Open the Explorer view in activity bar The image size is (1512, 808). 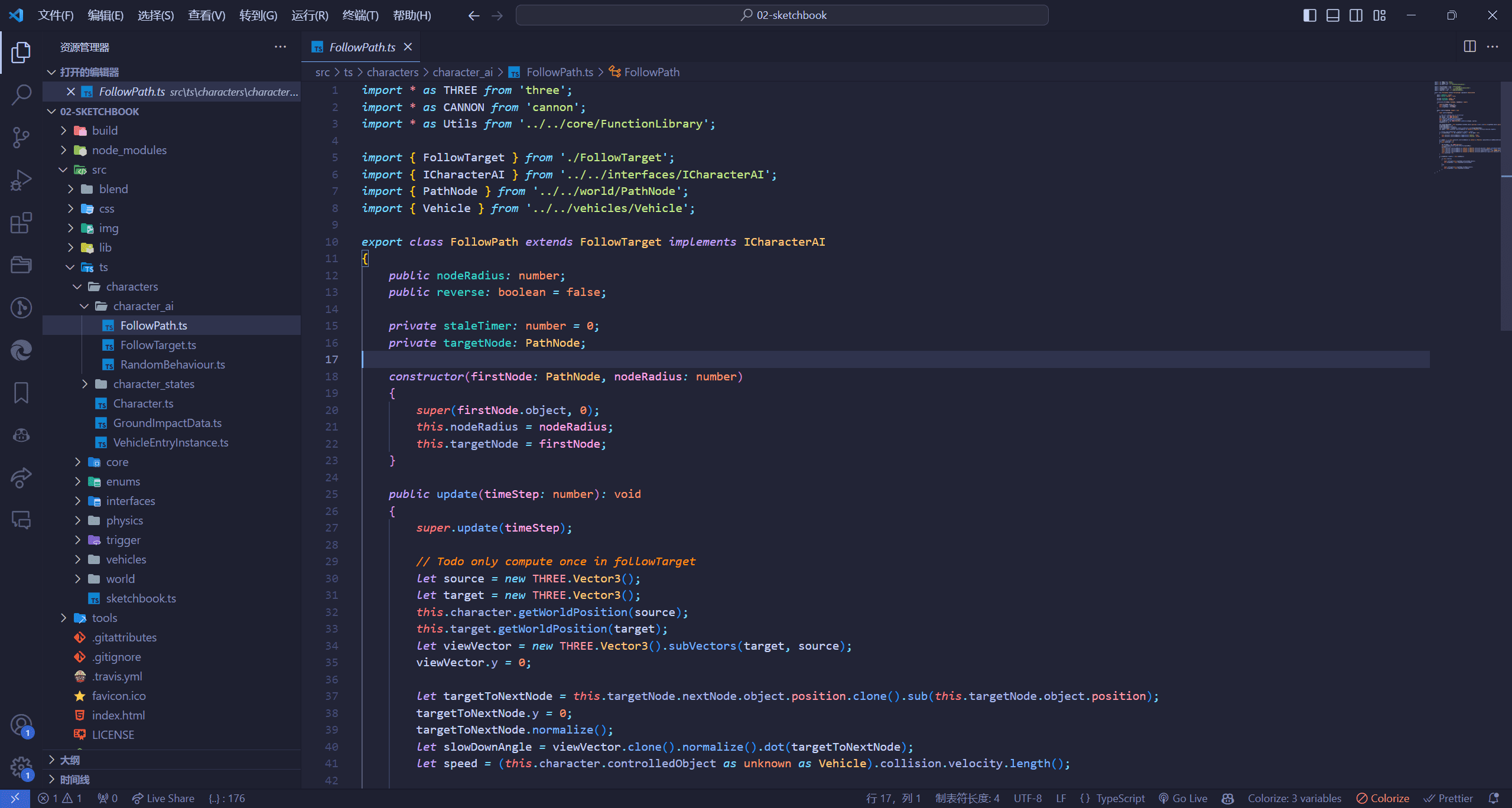click(x=21, y=52)
